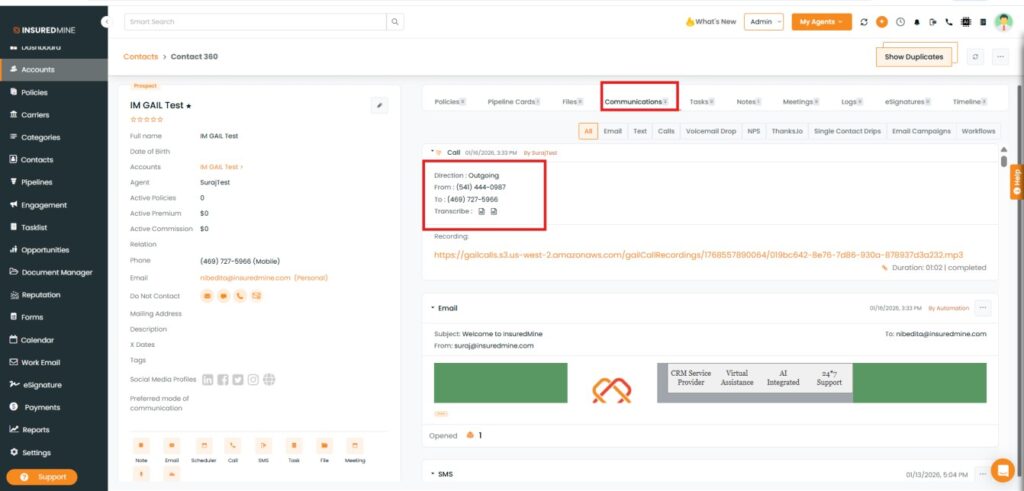
Task: Open the first call transcribe document icon
Action: coord(481,212)
